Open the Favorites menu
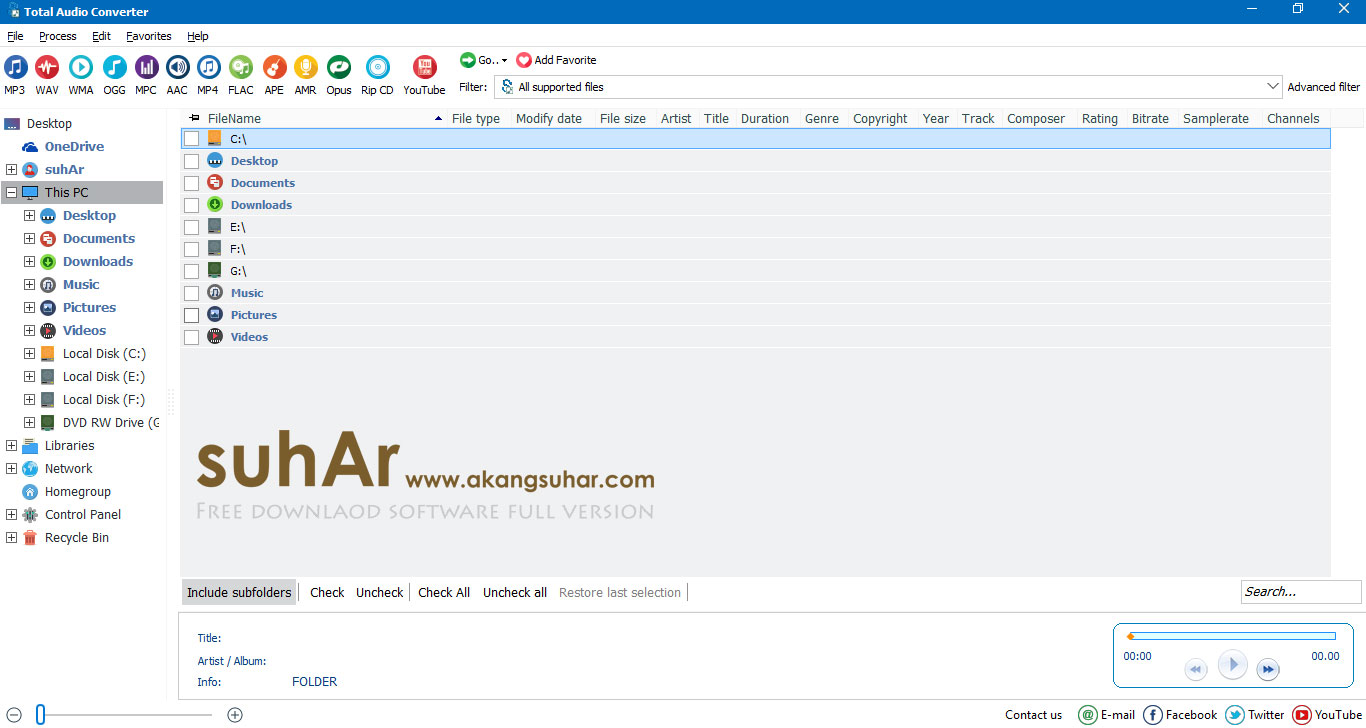 click(x=148, y=35)
